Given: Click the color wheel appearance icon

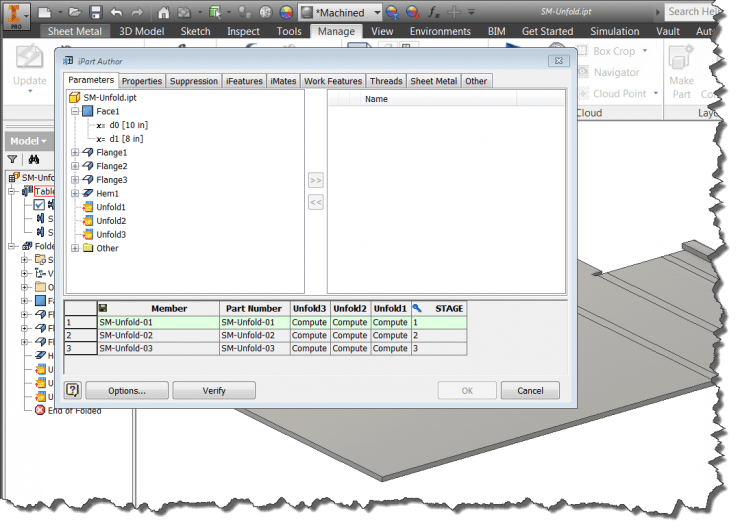Looking at the screenshot, I should click(x=286, y=12).
